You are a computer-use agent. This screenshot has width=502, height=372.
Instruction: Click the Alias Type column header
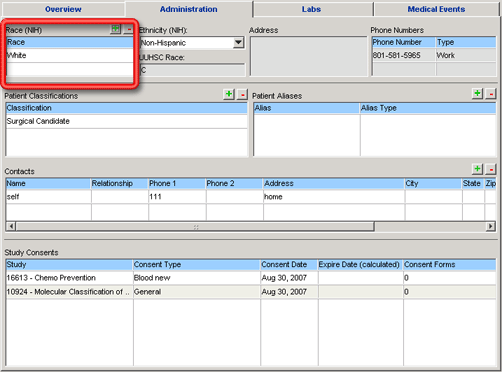[428, 108]
